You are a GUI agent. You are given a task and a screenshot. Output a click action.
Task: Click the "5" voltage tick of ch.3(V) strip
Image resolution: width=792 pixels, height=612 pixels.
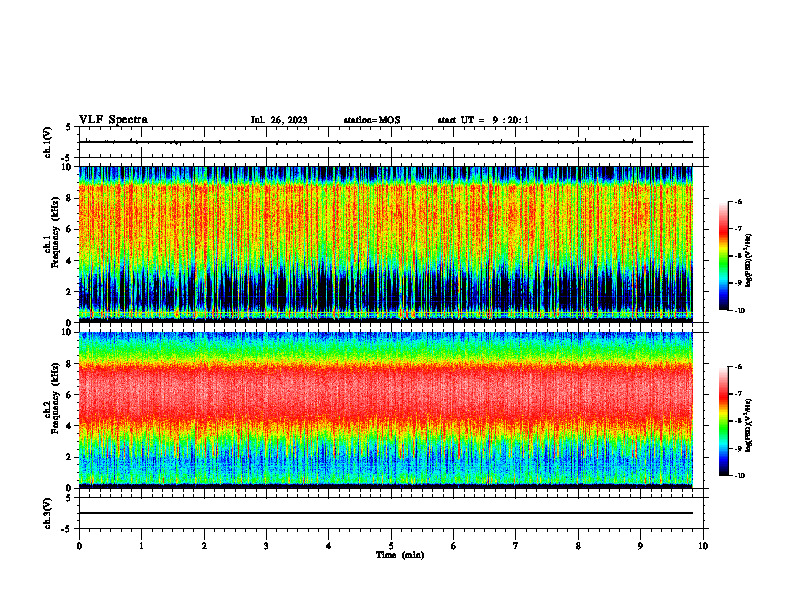(x=69, y=498)
